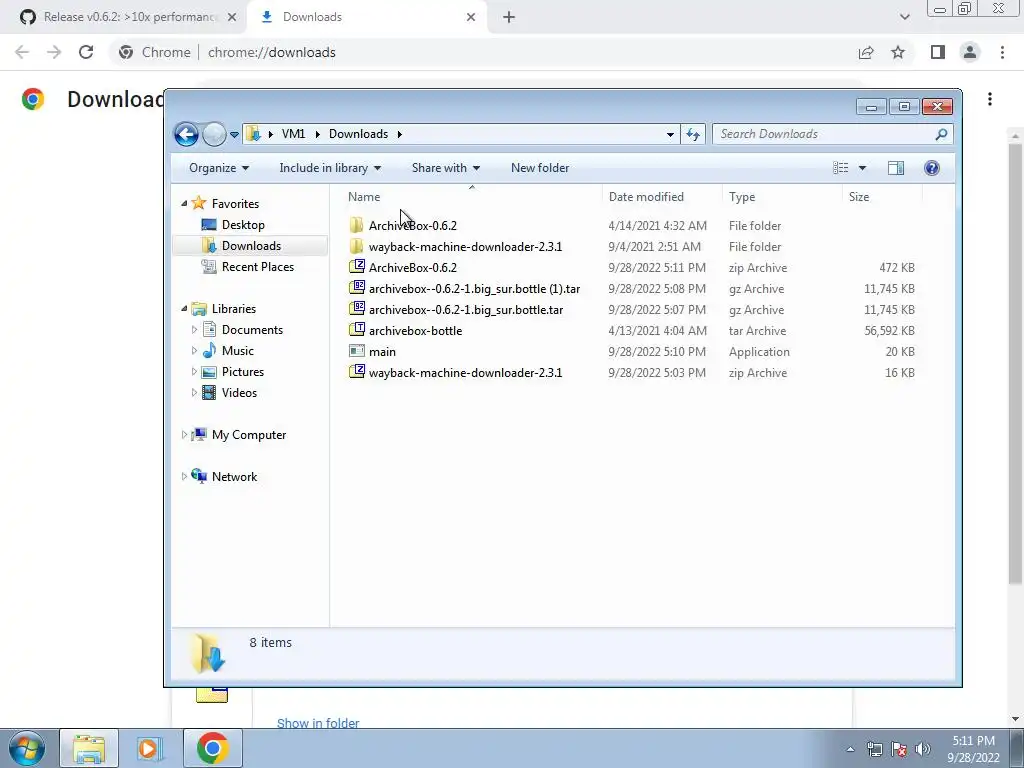The width and height of the screenshot is (1024, 768).
Task: Open the arrow after the Downloads breadcrumb
Action: (399, 134)
